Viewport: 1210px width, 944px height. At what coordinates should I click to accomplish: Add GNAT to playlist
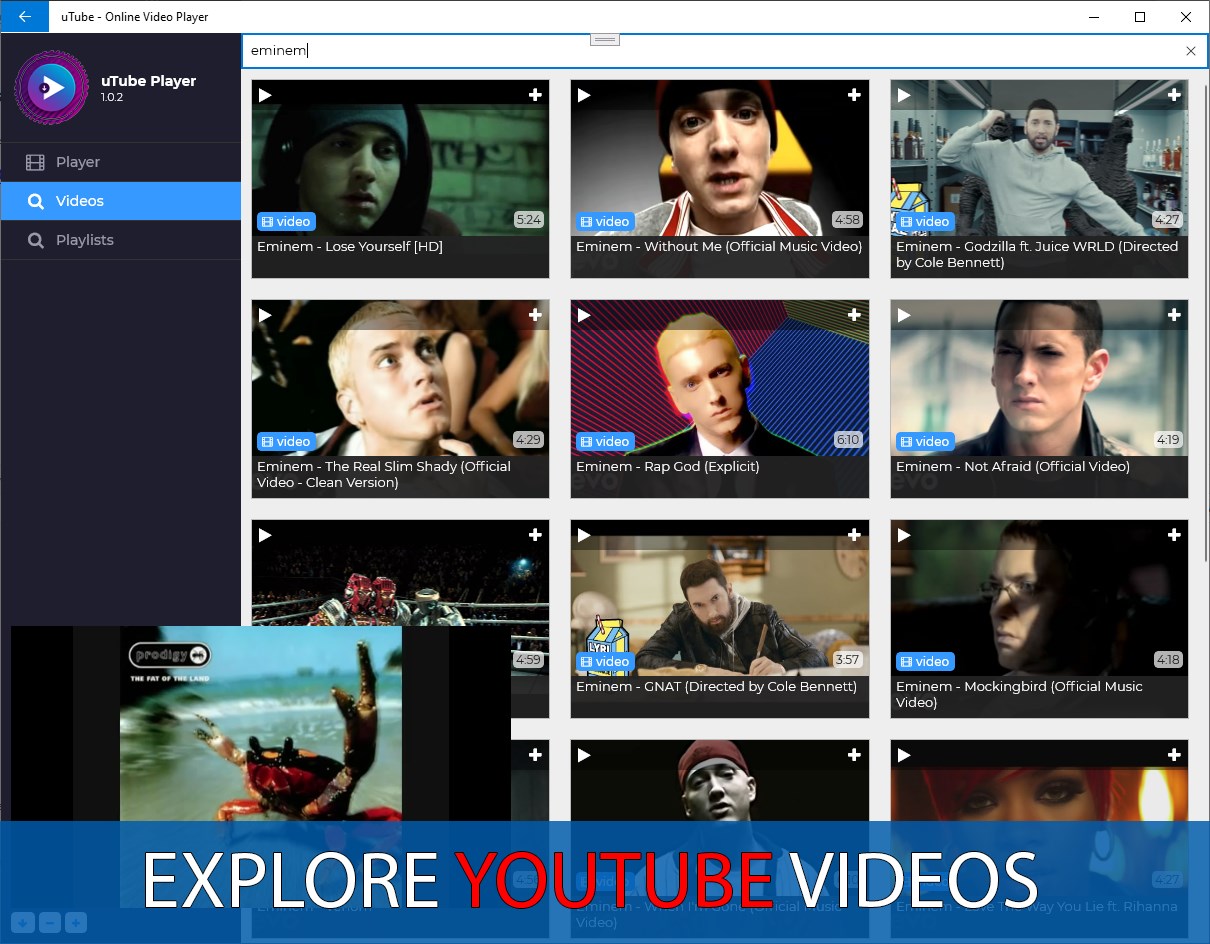[x=854, y=535]
